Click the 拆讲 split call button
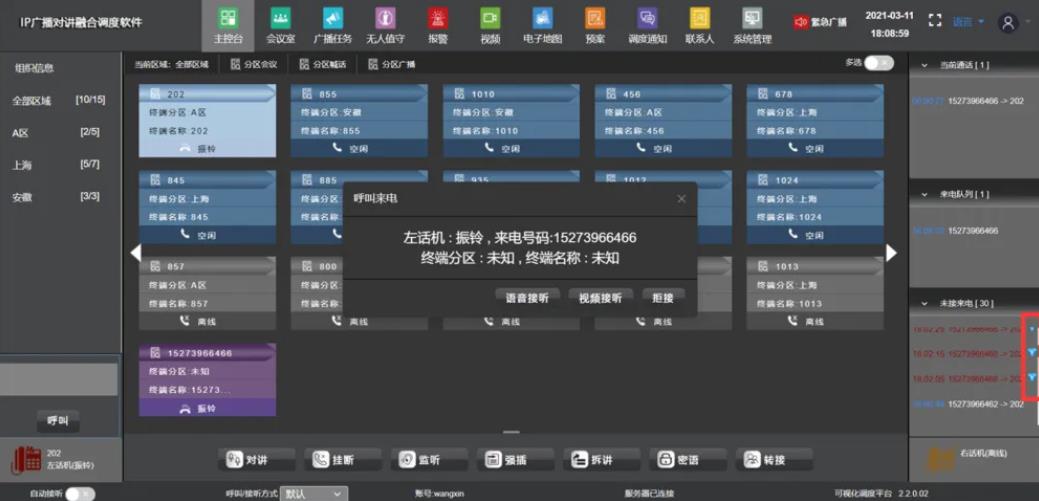Screen dimensions: 1039x501 [x=602, y=459]
